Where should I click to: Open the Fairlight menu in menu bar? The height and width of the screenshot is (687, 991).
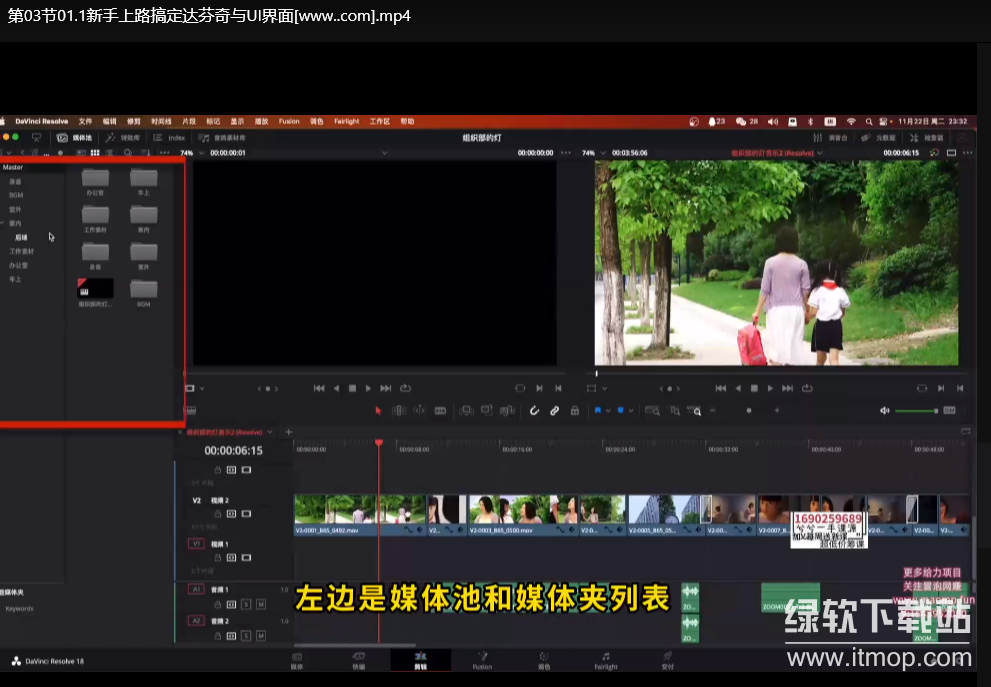tap(346, 121)
